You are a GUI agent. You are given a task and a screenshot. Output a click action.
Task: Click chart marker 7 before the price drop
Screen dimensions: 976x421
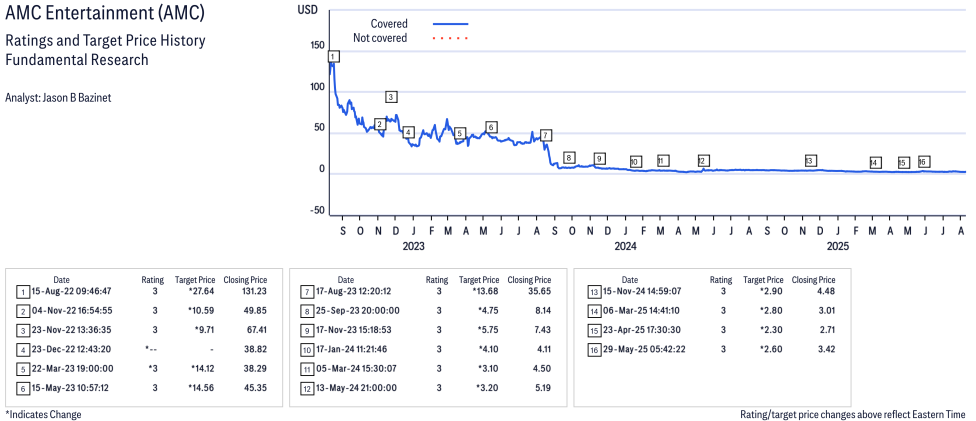545,135
